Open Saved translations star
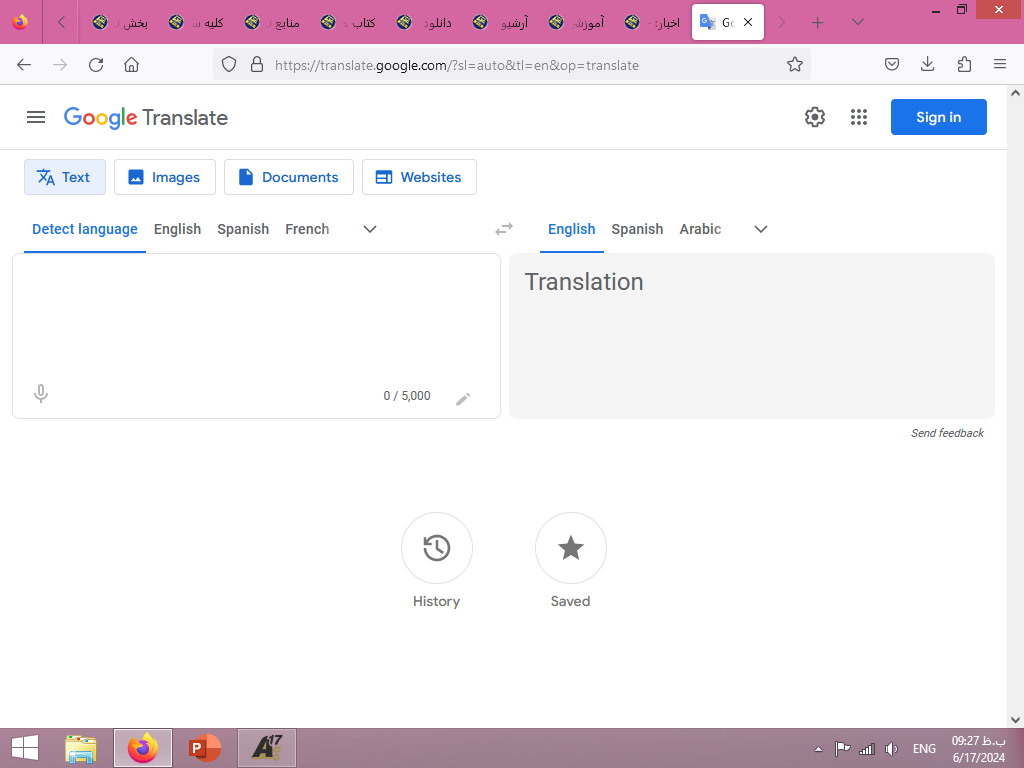1024x768 pixels. point(571,548)
